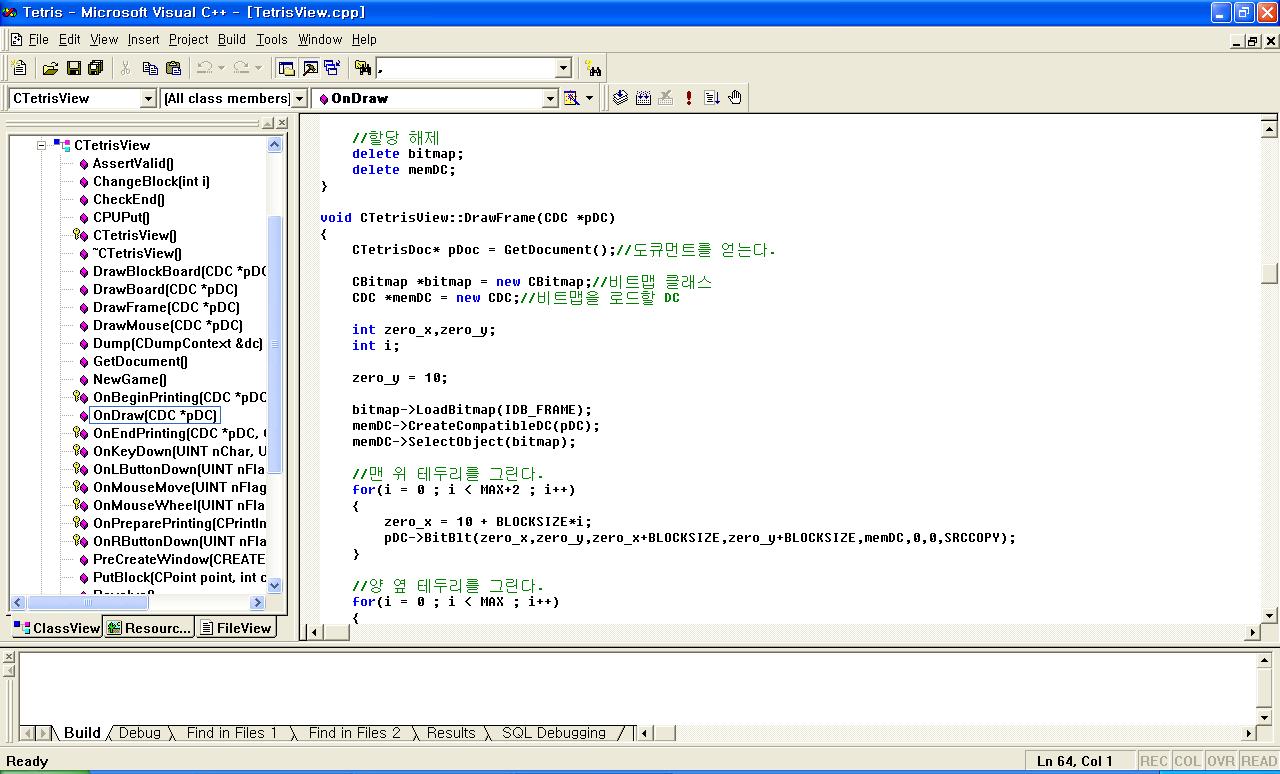Restore the TetrisView.cpp document window

1252,41
